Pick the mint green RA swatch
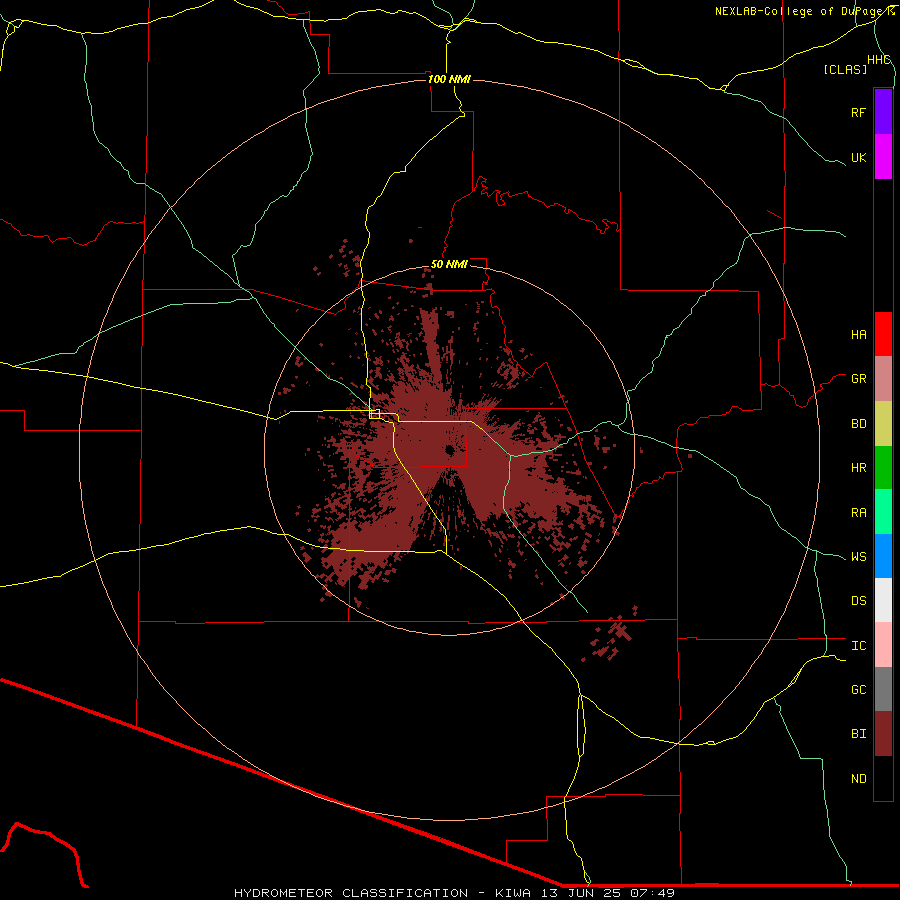This screenshot has width=900, height=900. pos(883,512)
